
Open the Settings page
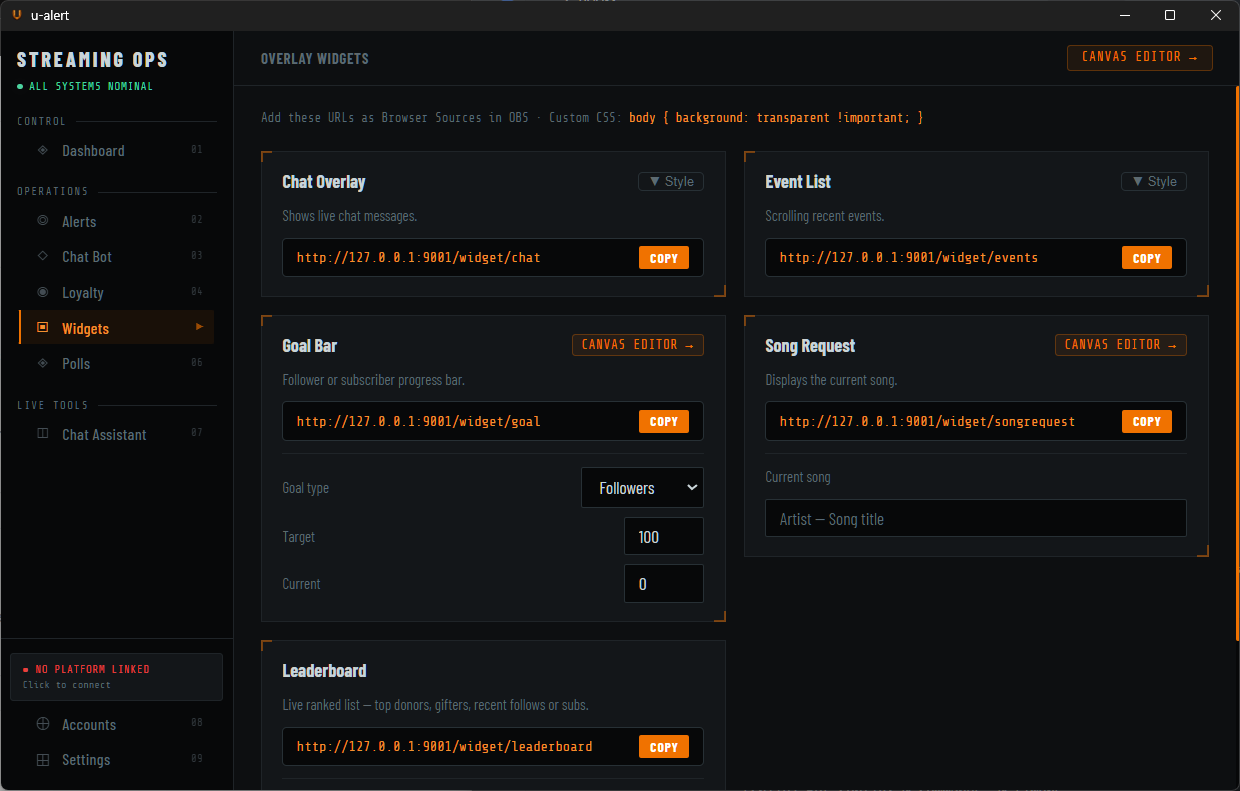[117, 760]
